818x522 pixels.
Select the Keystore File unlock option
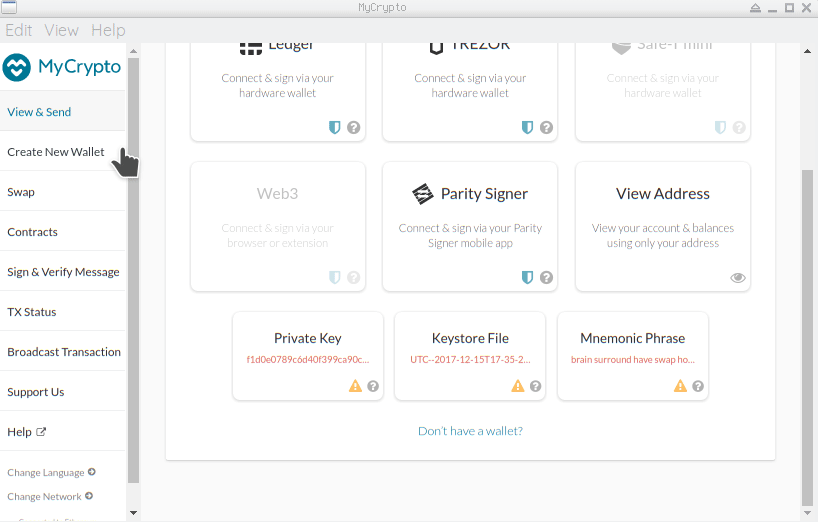tap(470, 356)
